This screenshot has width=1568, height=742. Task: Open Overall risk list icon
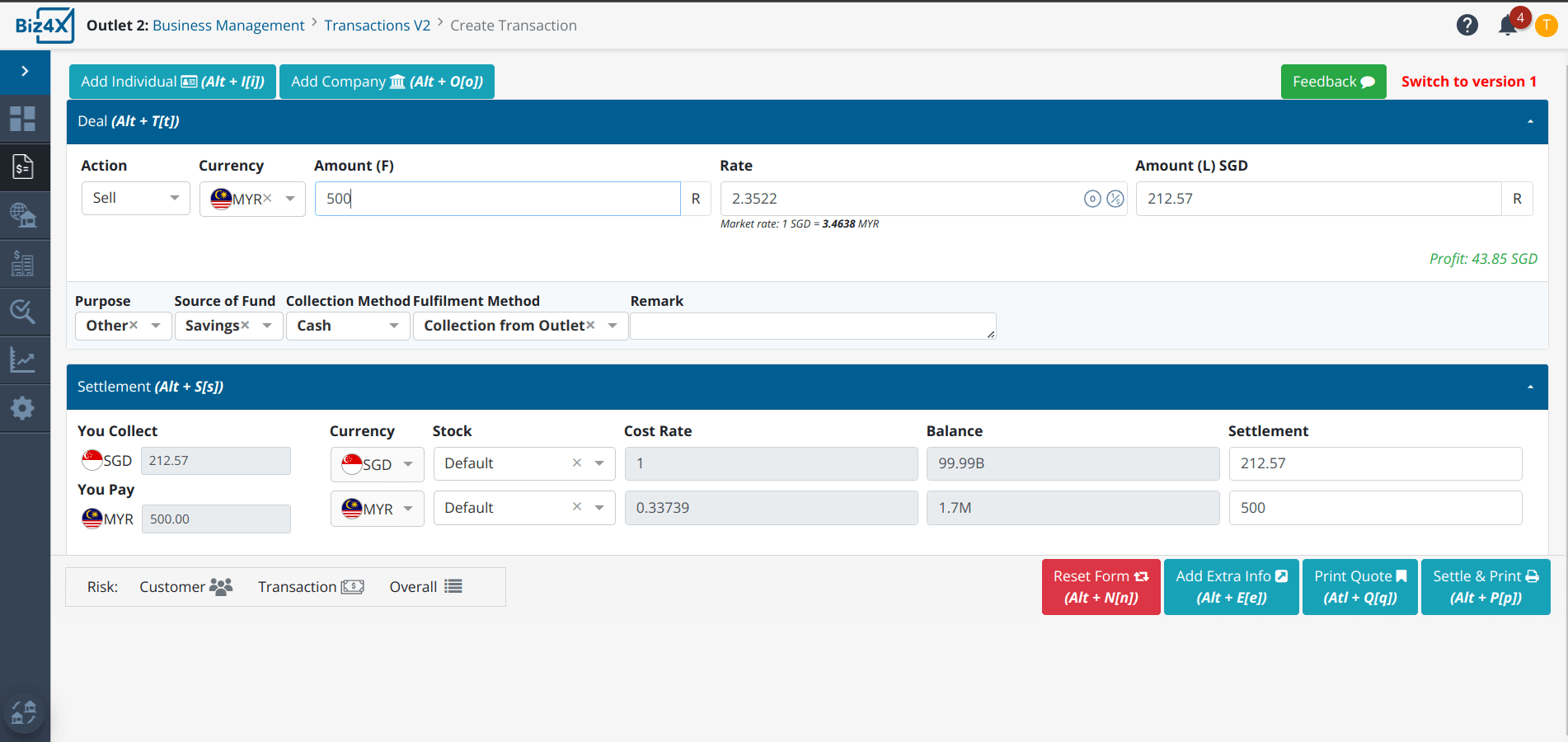click(x=453, y=586)
